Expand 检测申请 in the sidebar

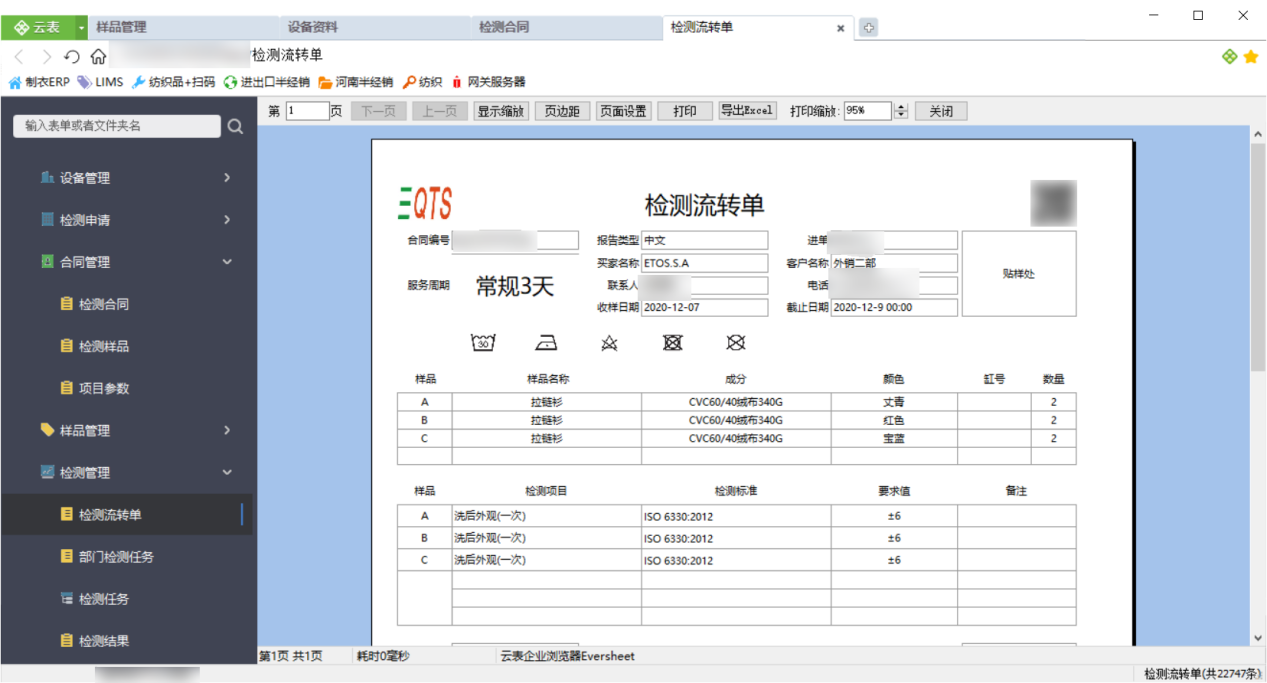(127, 220)
